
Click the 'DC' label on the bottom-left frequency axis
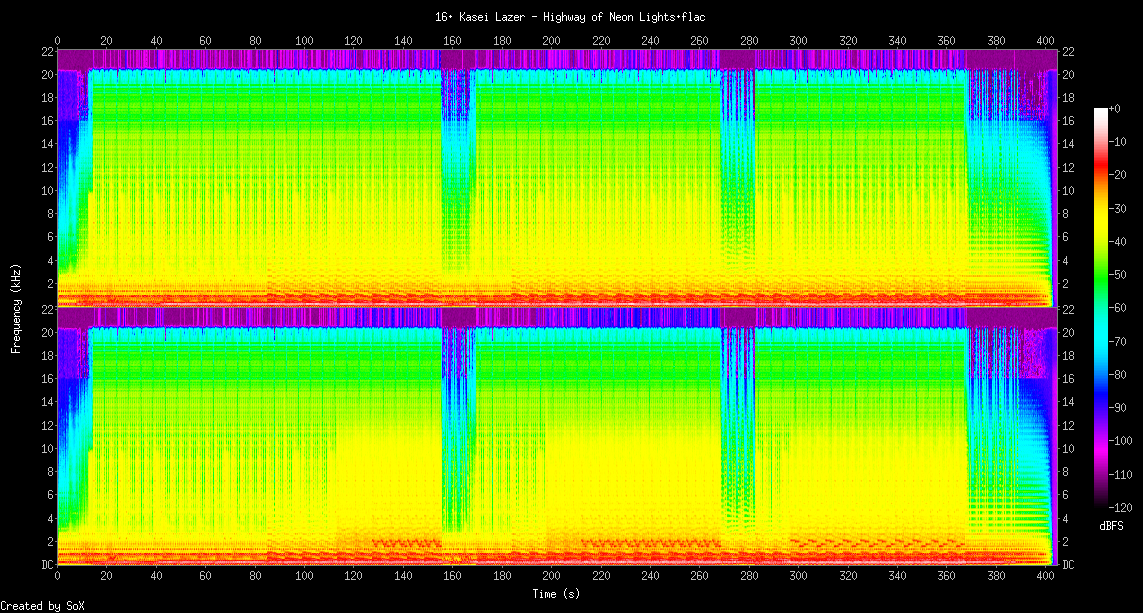[x=46, y=565]
